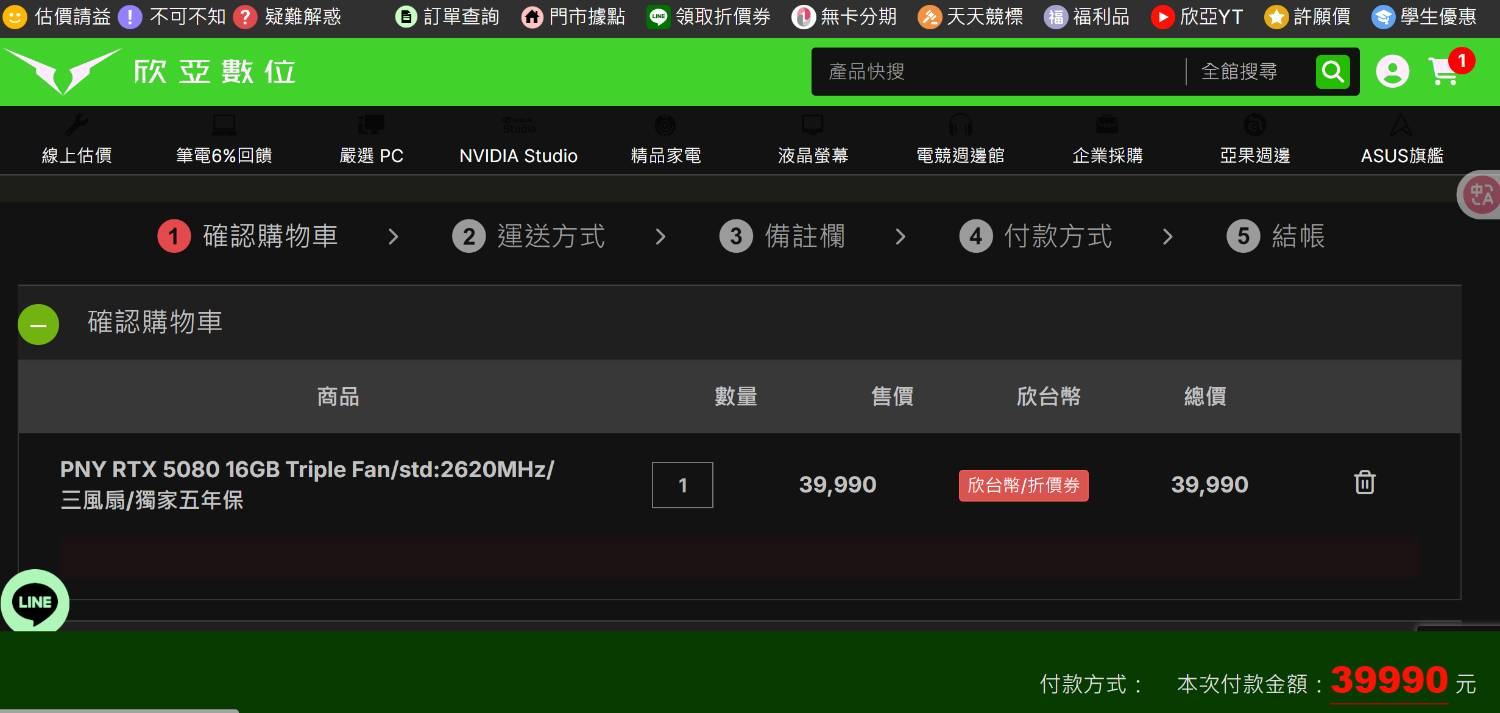Viewport: 1500px width, 713px height.
Task: Open the shopping cart icon
Action: (x=1445, y=71)
